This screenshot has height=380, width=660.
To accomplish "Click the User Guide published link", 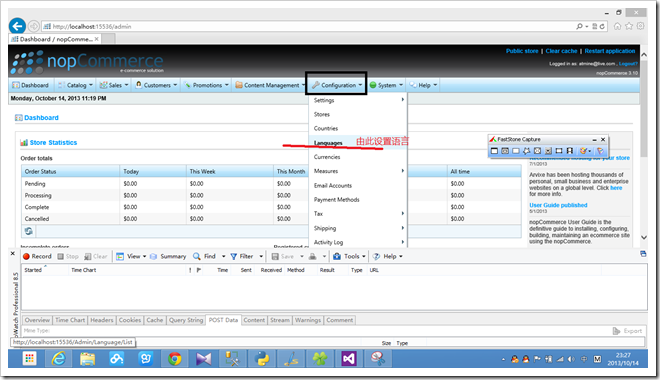I will (558, 205).
